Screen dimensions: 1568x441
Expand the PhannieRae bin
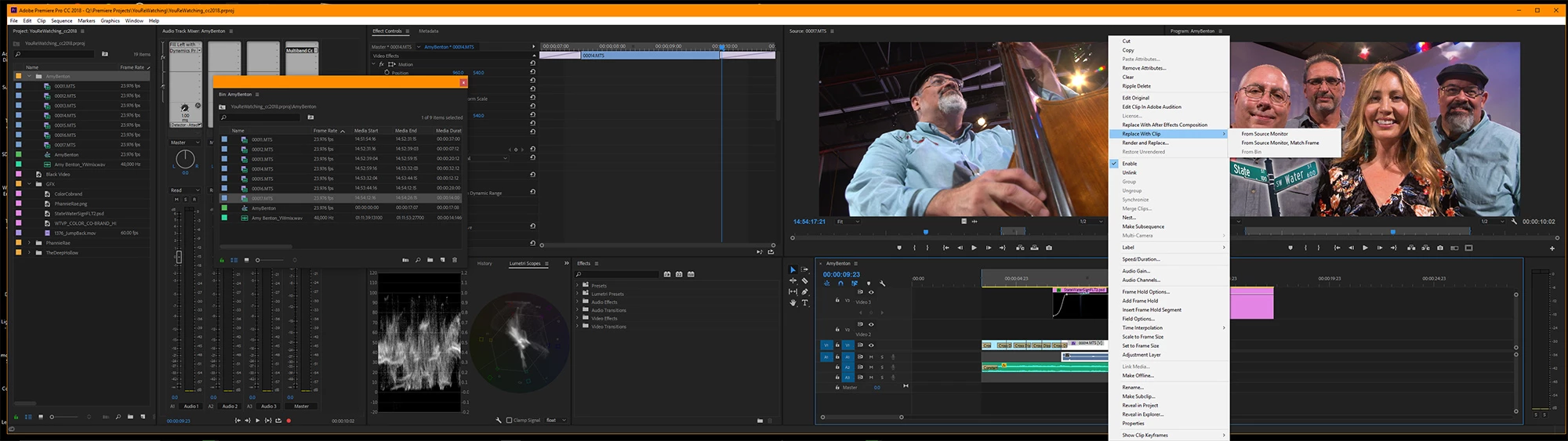30,243
